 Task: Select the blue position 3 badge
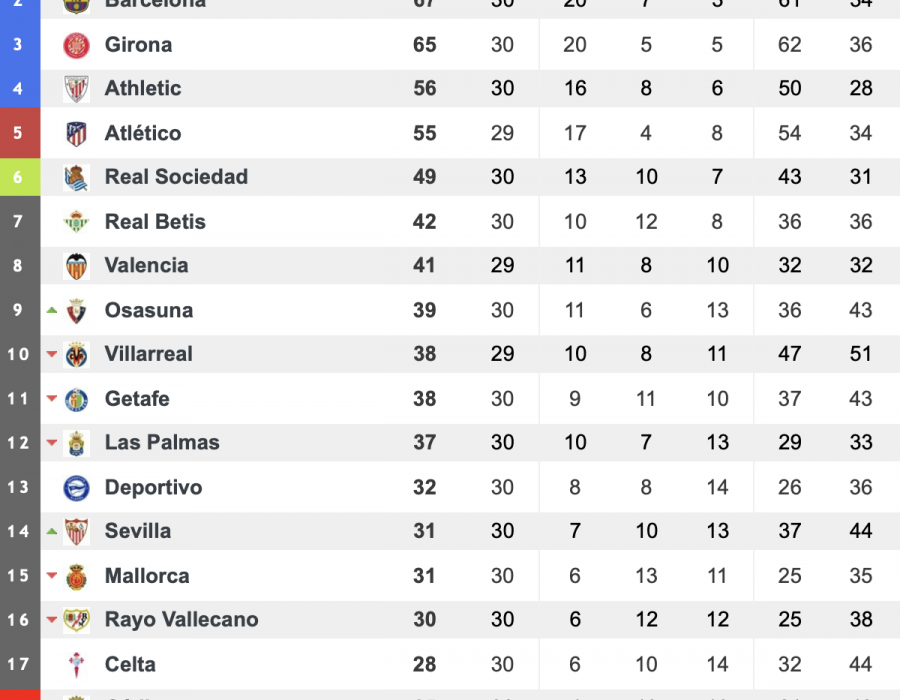(x=20, y=44)
